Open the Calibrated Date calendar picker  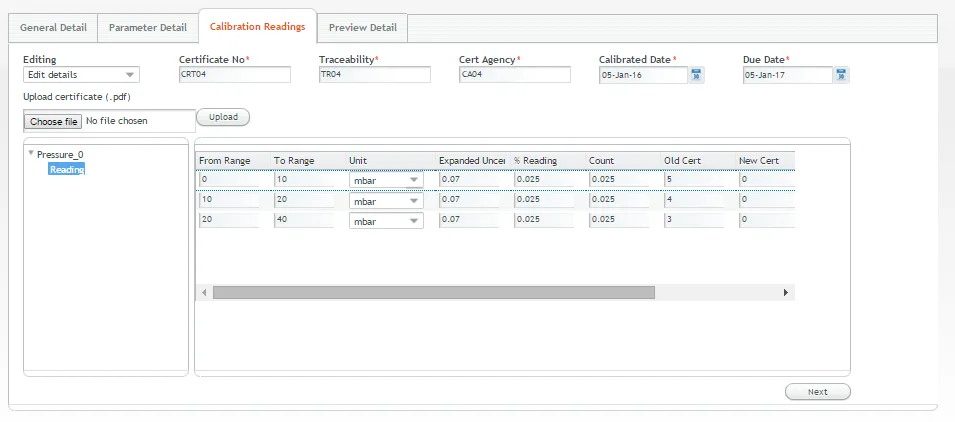pos(696,75)
